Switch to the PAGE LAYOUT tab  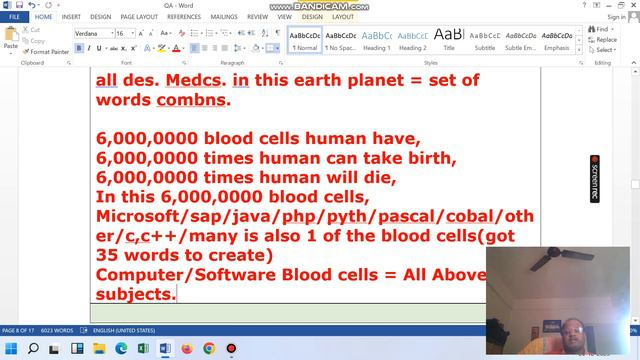coord(139,17)
